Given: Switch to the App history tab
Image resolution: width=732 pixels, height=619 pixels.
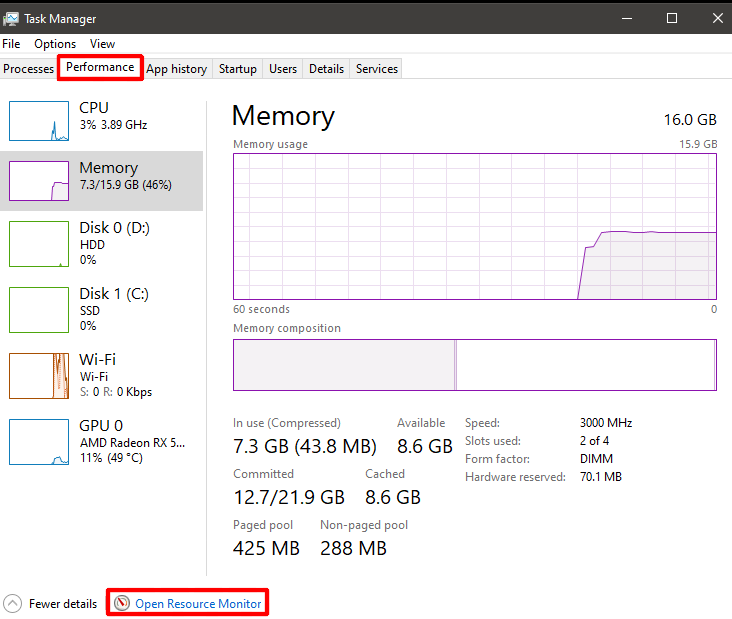Looking at the screenshot, I should 176,69.
